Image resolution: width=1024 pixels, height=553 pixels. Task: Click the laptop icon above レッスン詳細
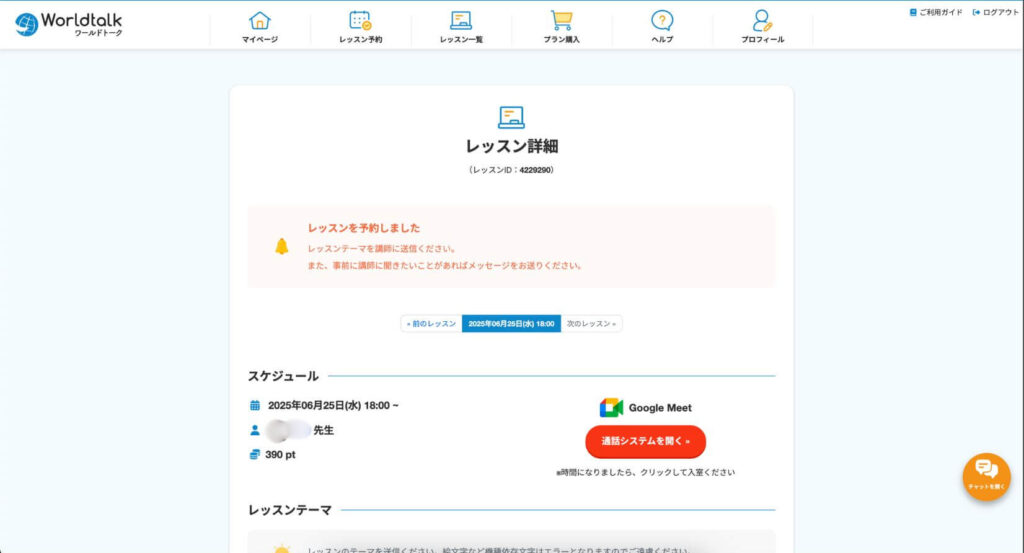tap(511, 118)
